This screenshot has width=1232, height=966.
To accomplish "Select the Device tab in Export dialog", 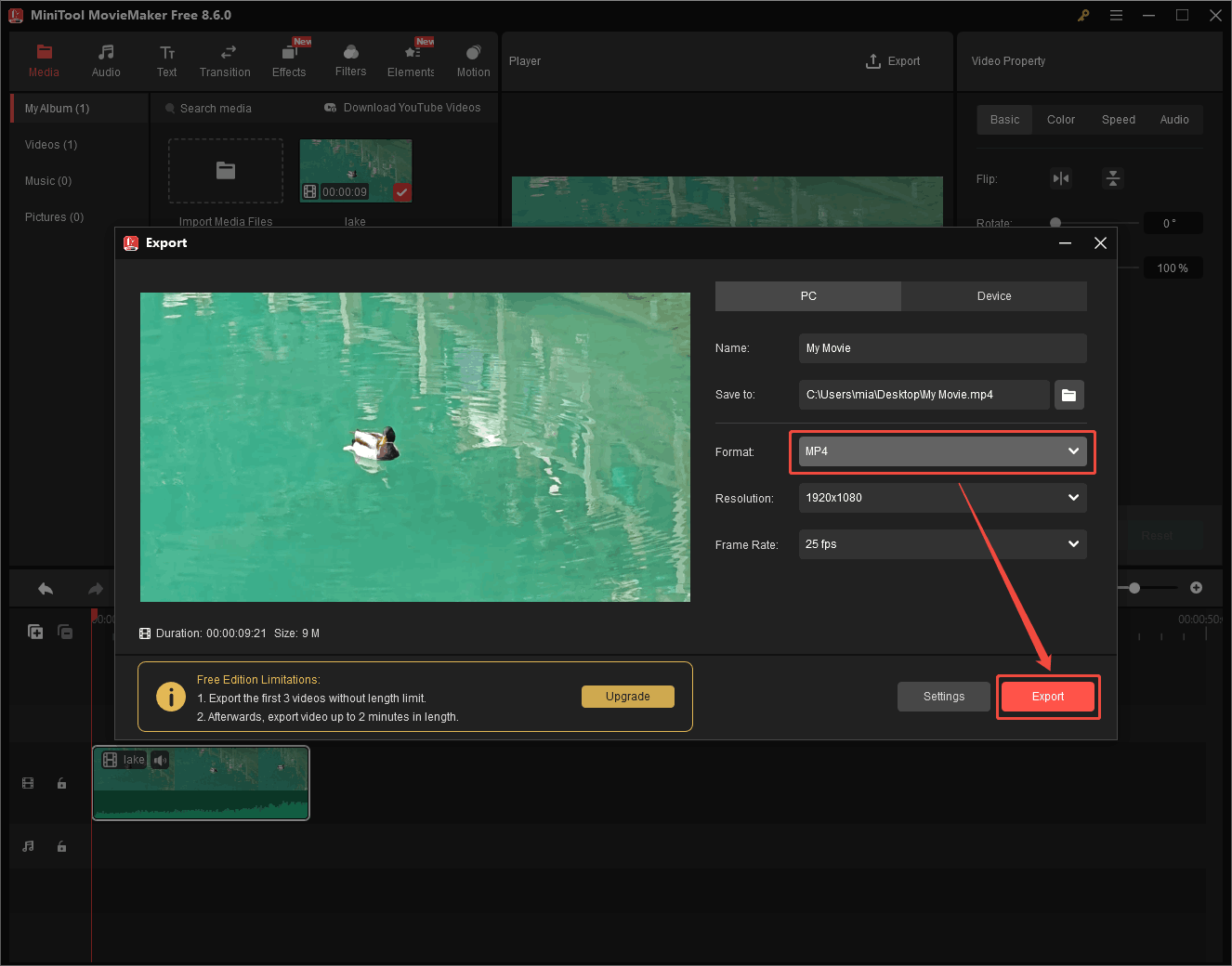I will point(994,296).
